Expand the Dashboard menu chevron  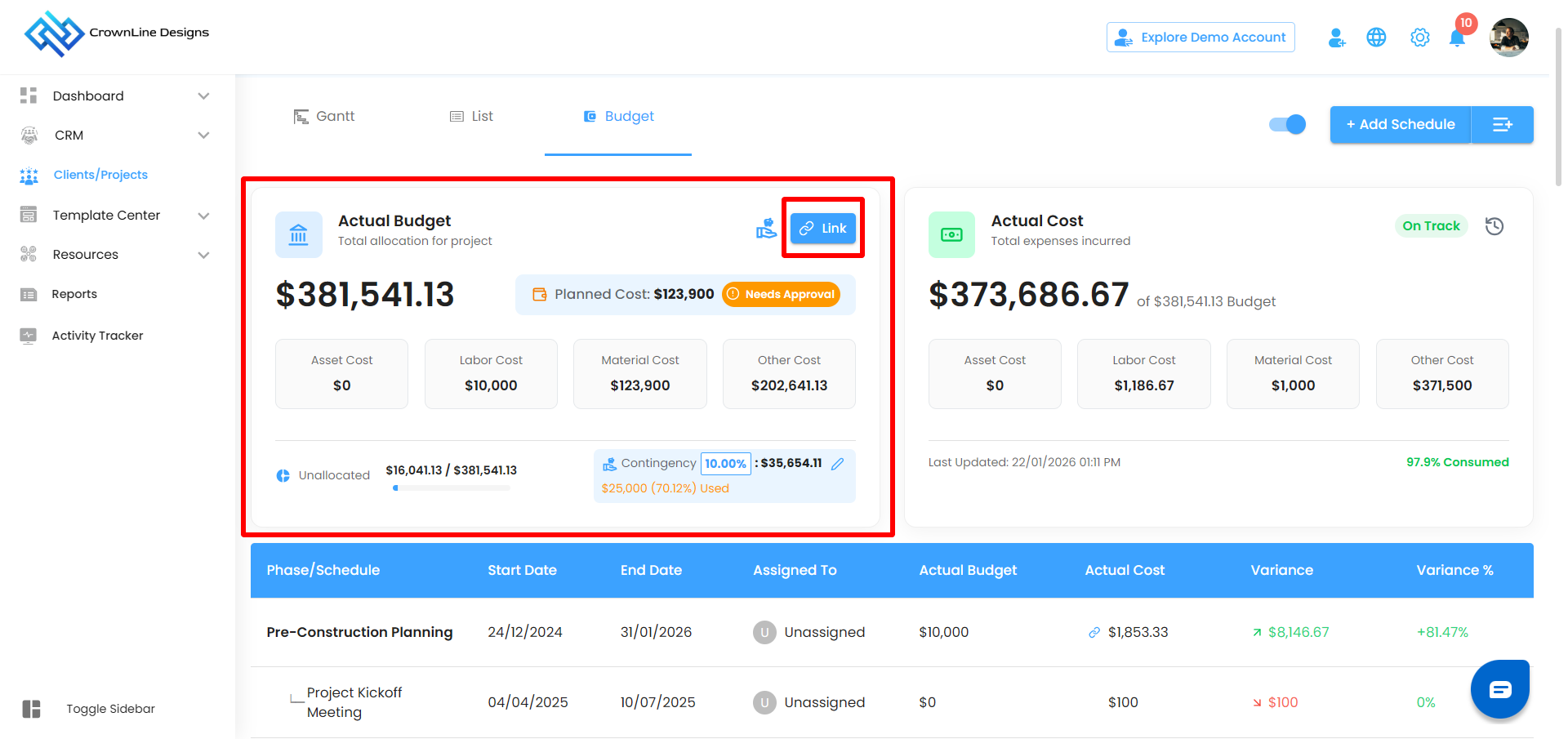(204, 96)
